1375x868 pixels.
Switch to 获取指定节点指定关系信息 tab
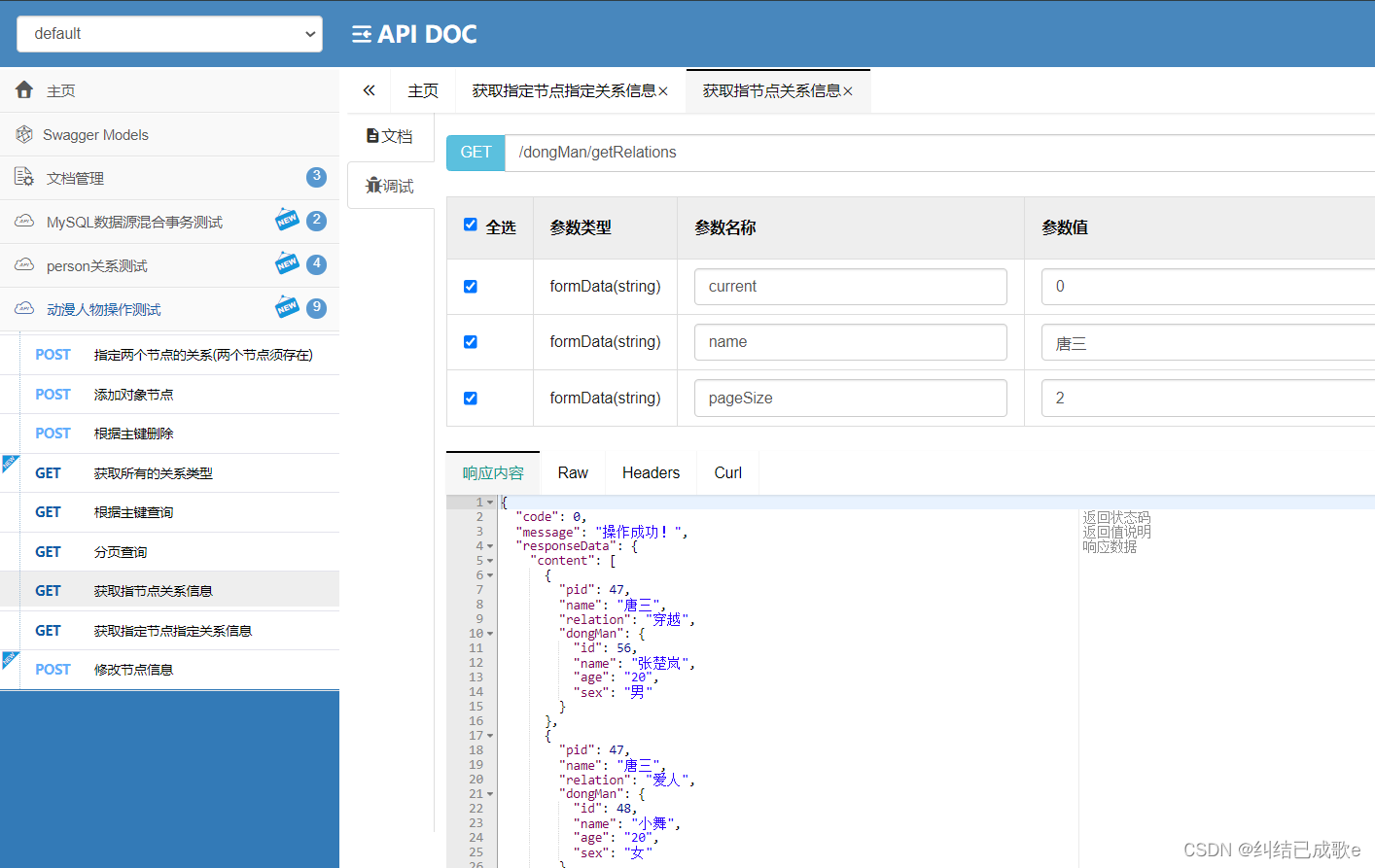(563, 90)
